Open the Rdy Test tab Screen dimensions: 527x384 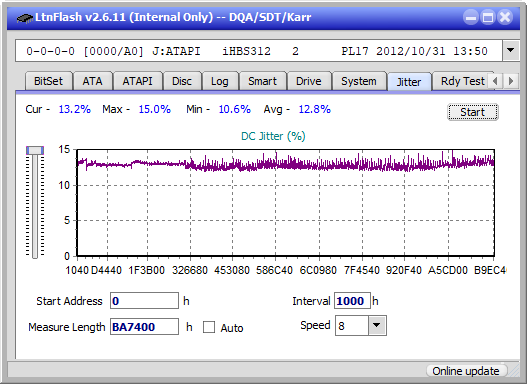[x=462, y=81]
